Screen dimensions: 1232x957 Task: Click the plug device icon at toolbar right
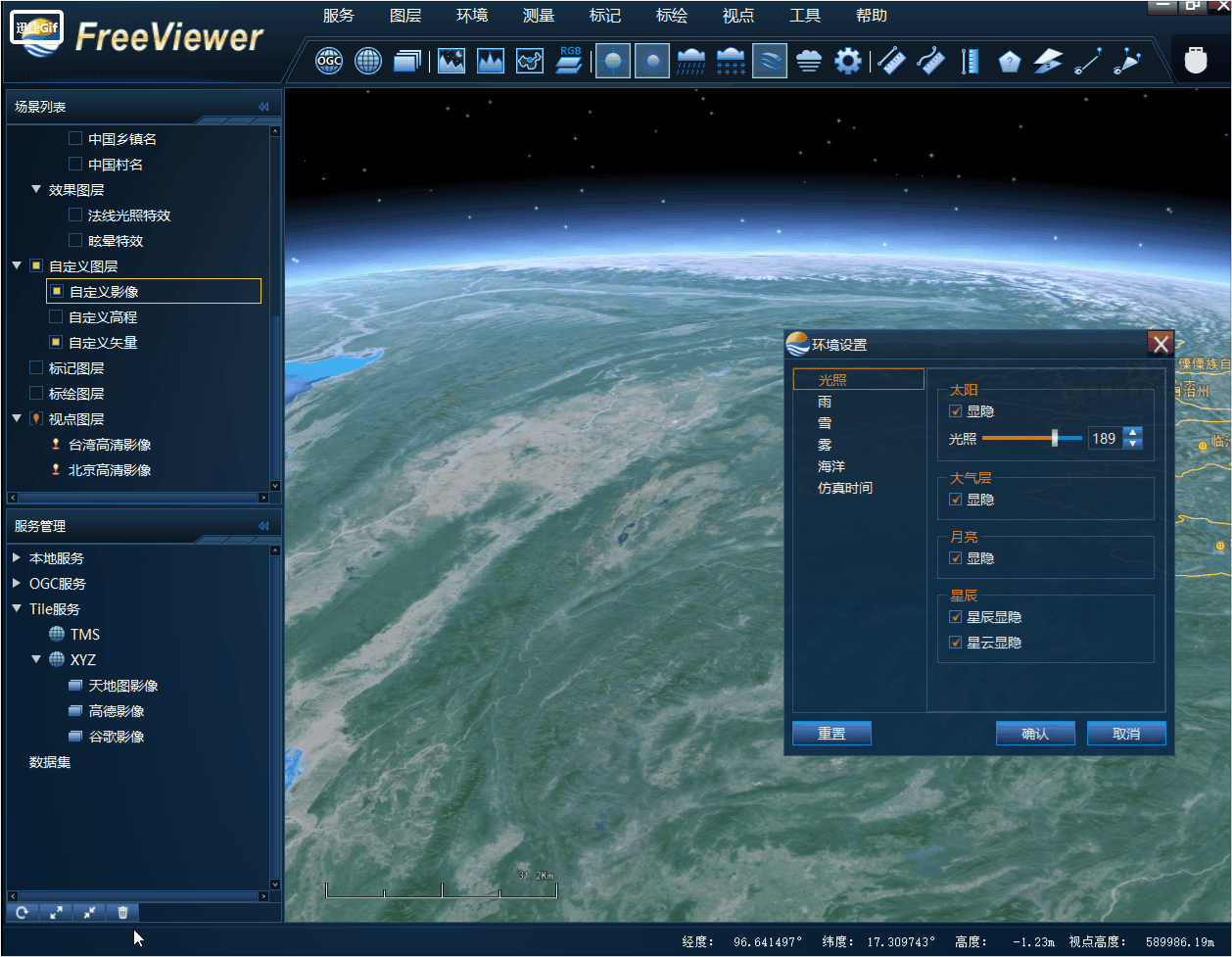(x=1194, y=60)
